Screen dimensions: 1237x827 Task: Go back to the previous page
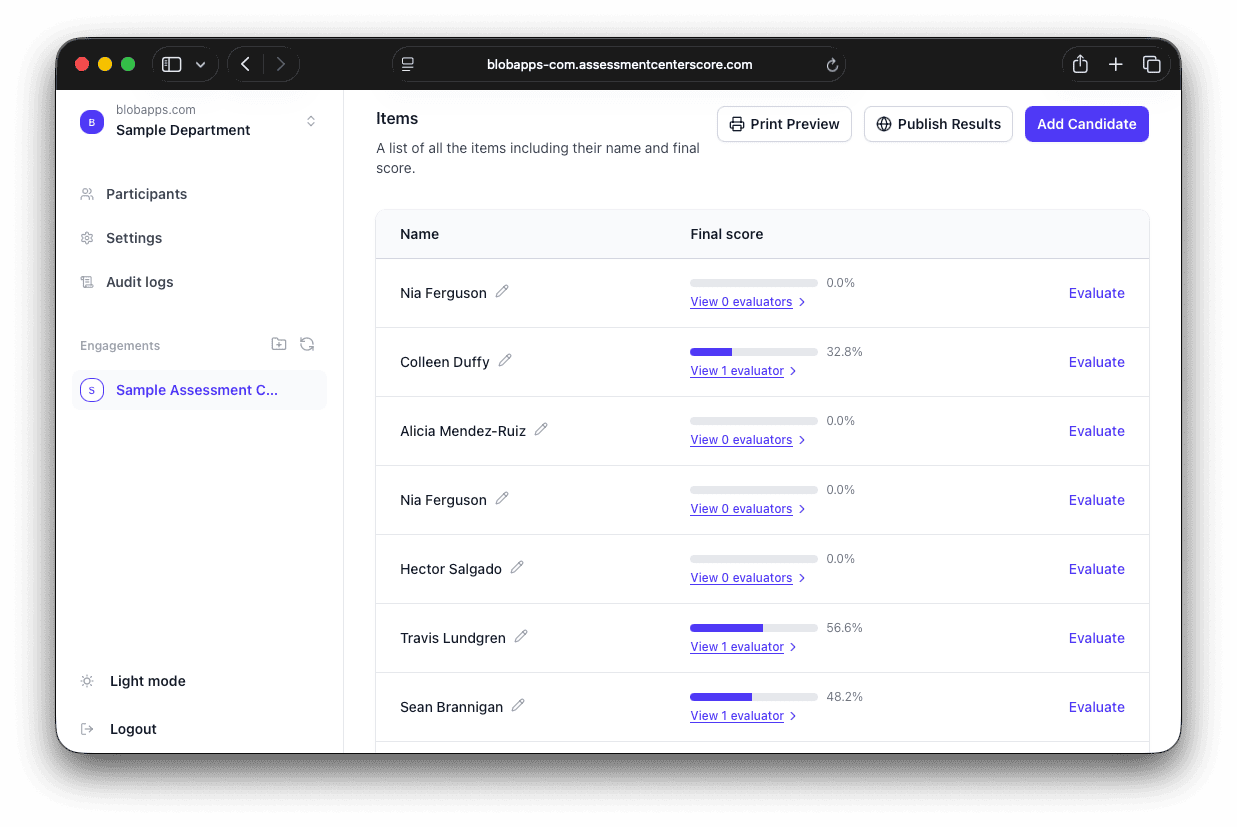[x=245, y=64]
